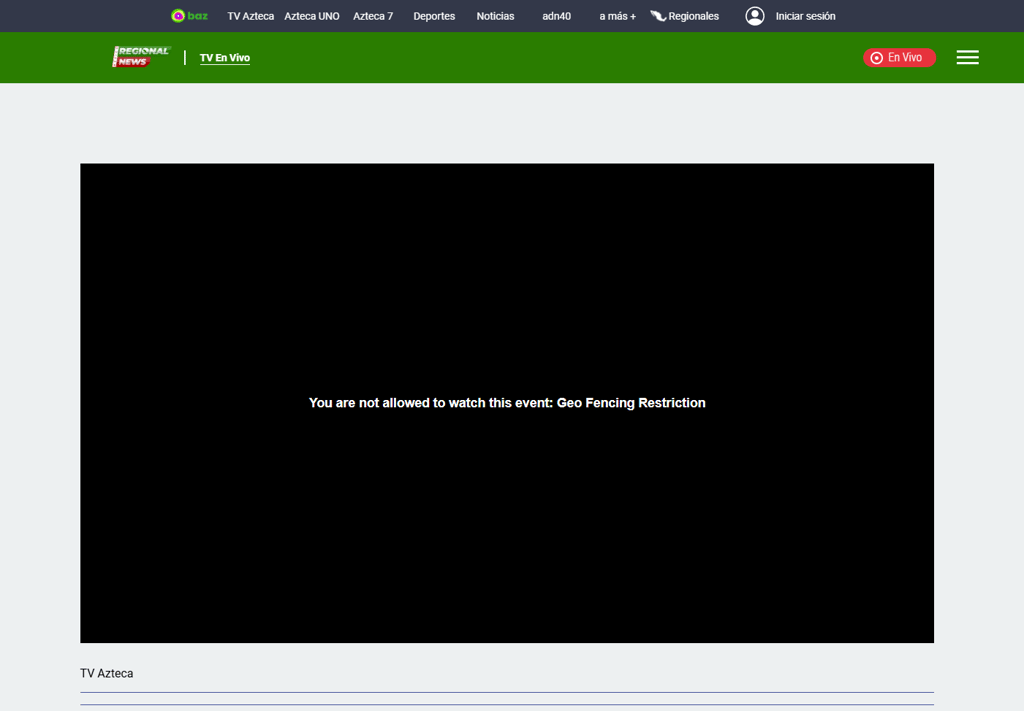This screenshot has width=1024, height=711.
Task: Open the Noticias section
Action: point(495,16)
